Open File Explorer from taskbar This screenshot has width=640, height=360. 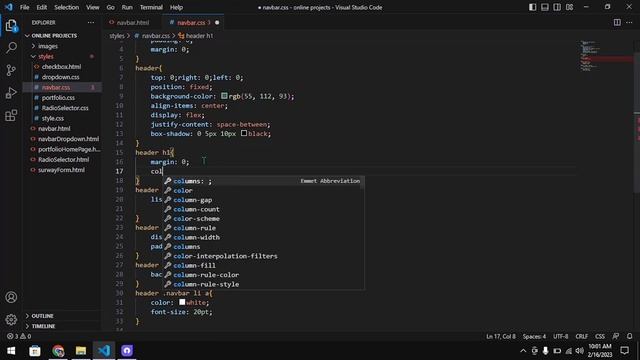click(81, 351)
